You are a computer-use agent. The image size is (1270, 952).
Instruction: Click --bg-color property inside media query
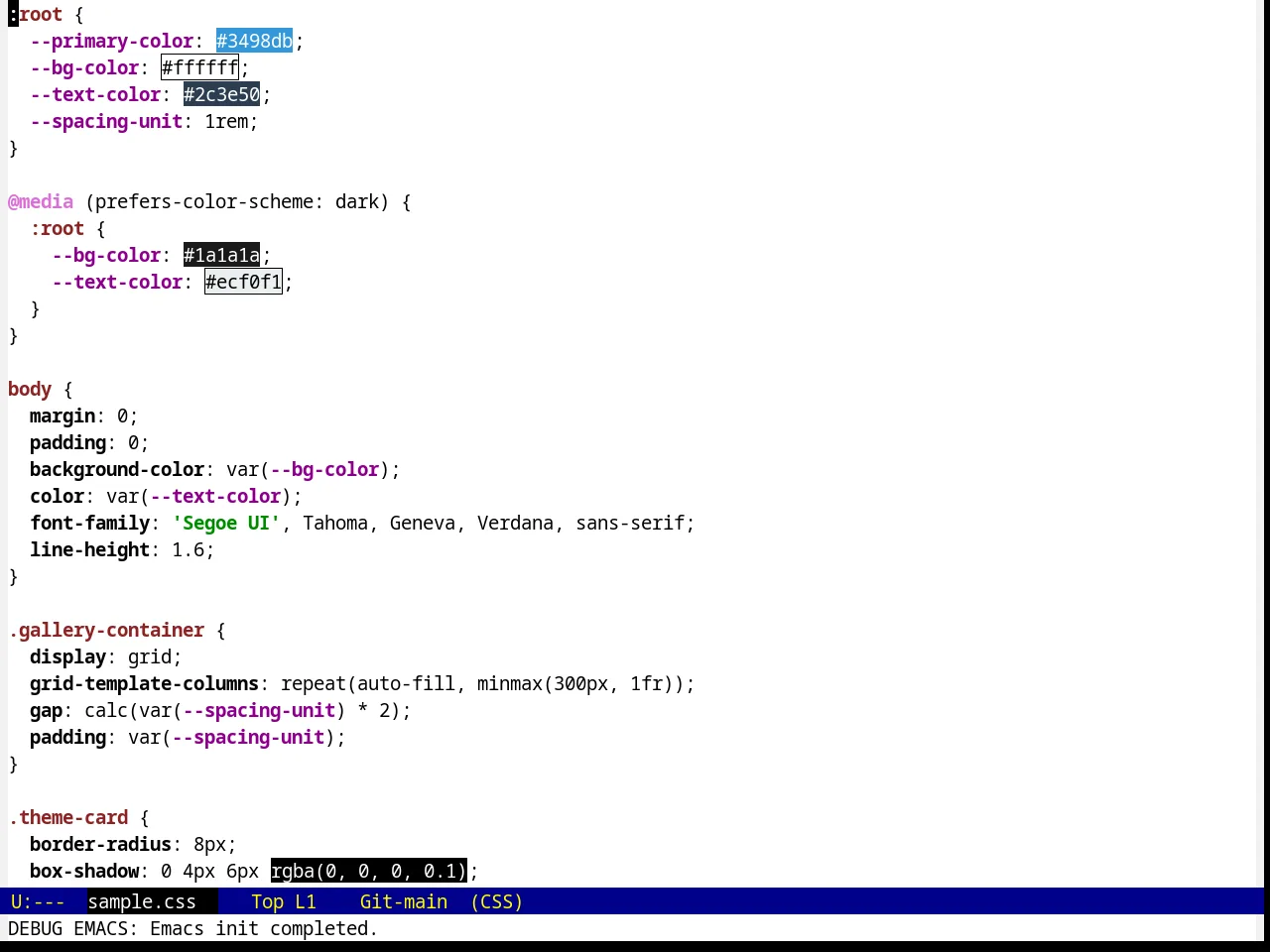[106, 255]
